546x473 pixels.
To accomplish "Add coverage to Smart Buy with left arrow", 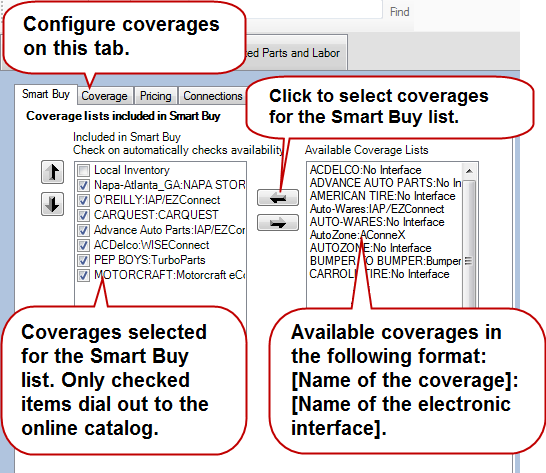I will click(278, 198).
